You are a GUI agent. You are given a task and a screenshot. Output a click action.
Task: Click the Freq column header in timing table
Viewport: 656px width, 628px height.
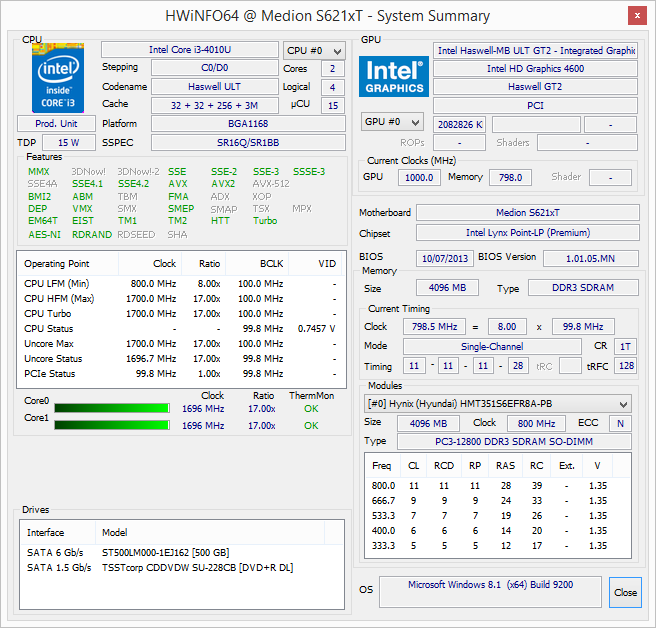click(382, 466)
